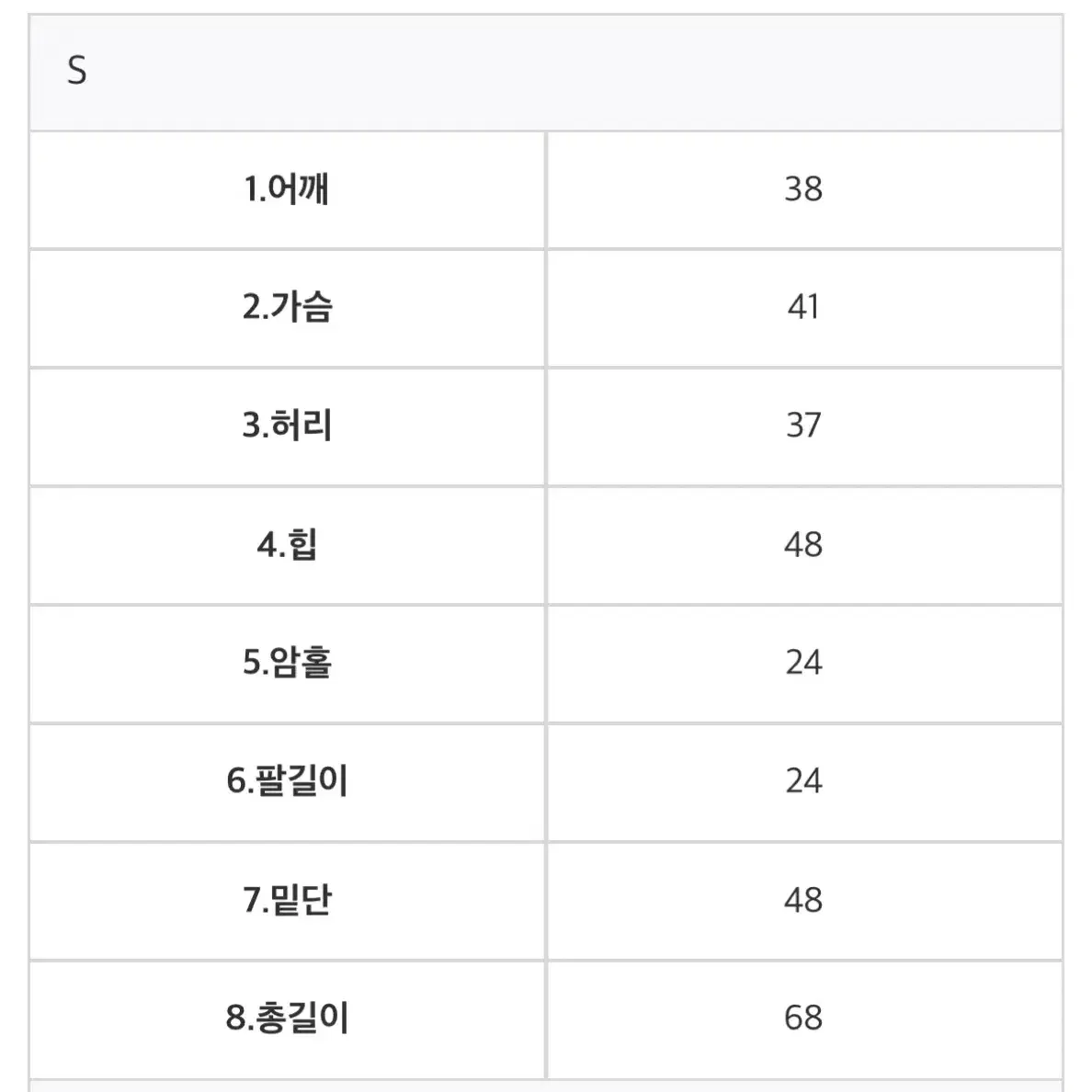Select the 2.가슴 label cell
1092x1092 pixels.
[x=287, y=308]
